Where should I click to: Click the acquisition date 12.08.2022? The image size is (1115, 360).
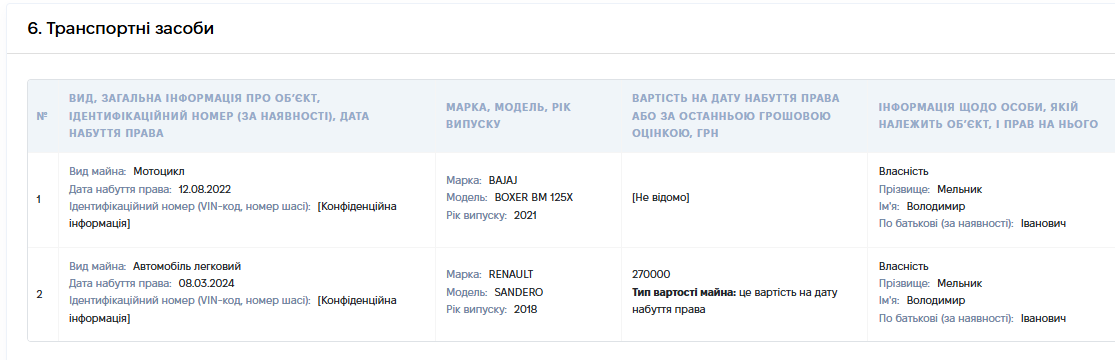tap(205, 189)
